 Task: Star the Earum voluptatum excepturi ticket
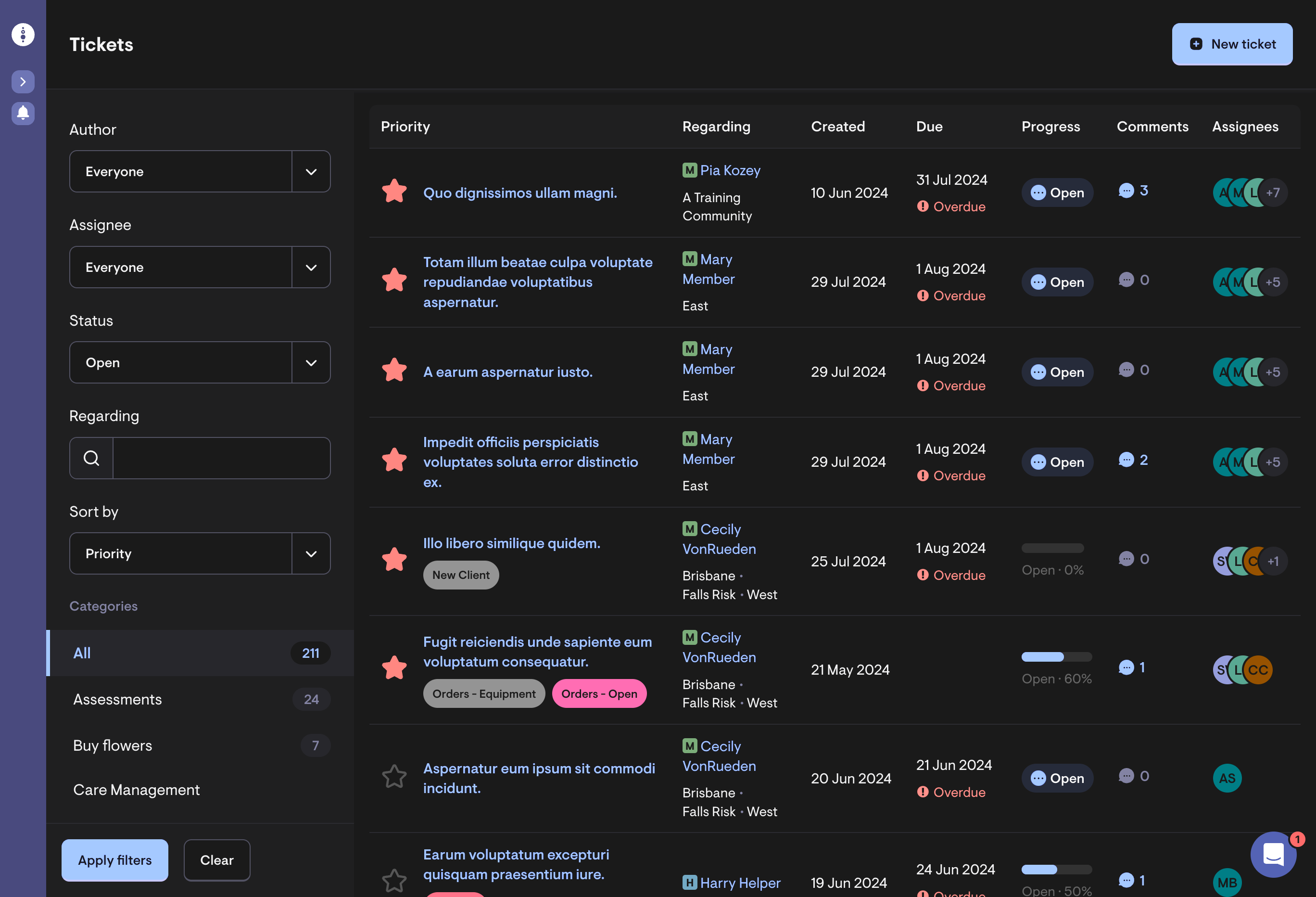coord(394,881)
